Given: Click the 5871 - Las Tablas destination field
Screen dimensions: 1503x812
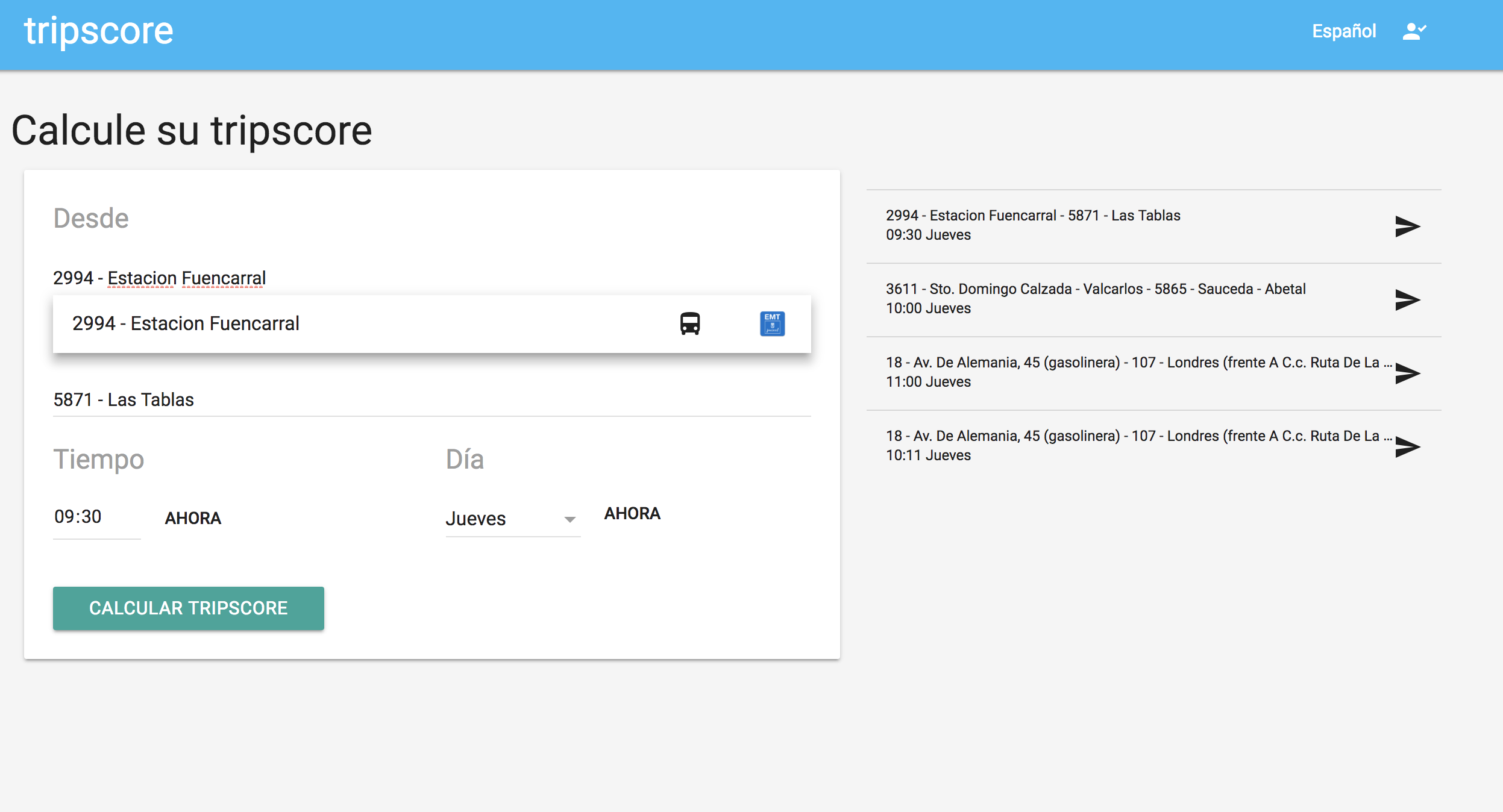Looking at the screenshot, I should (431, 400).
